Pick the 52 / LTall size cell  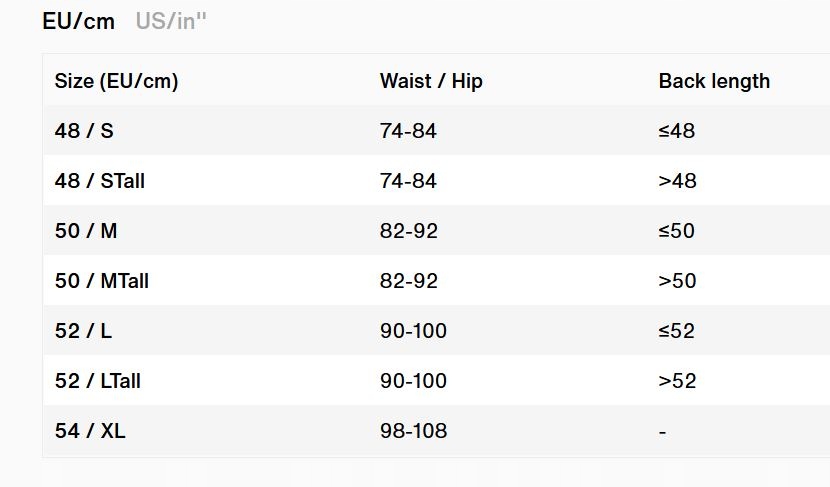[x=97, y=381]
